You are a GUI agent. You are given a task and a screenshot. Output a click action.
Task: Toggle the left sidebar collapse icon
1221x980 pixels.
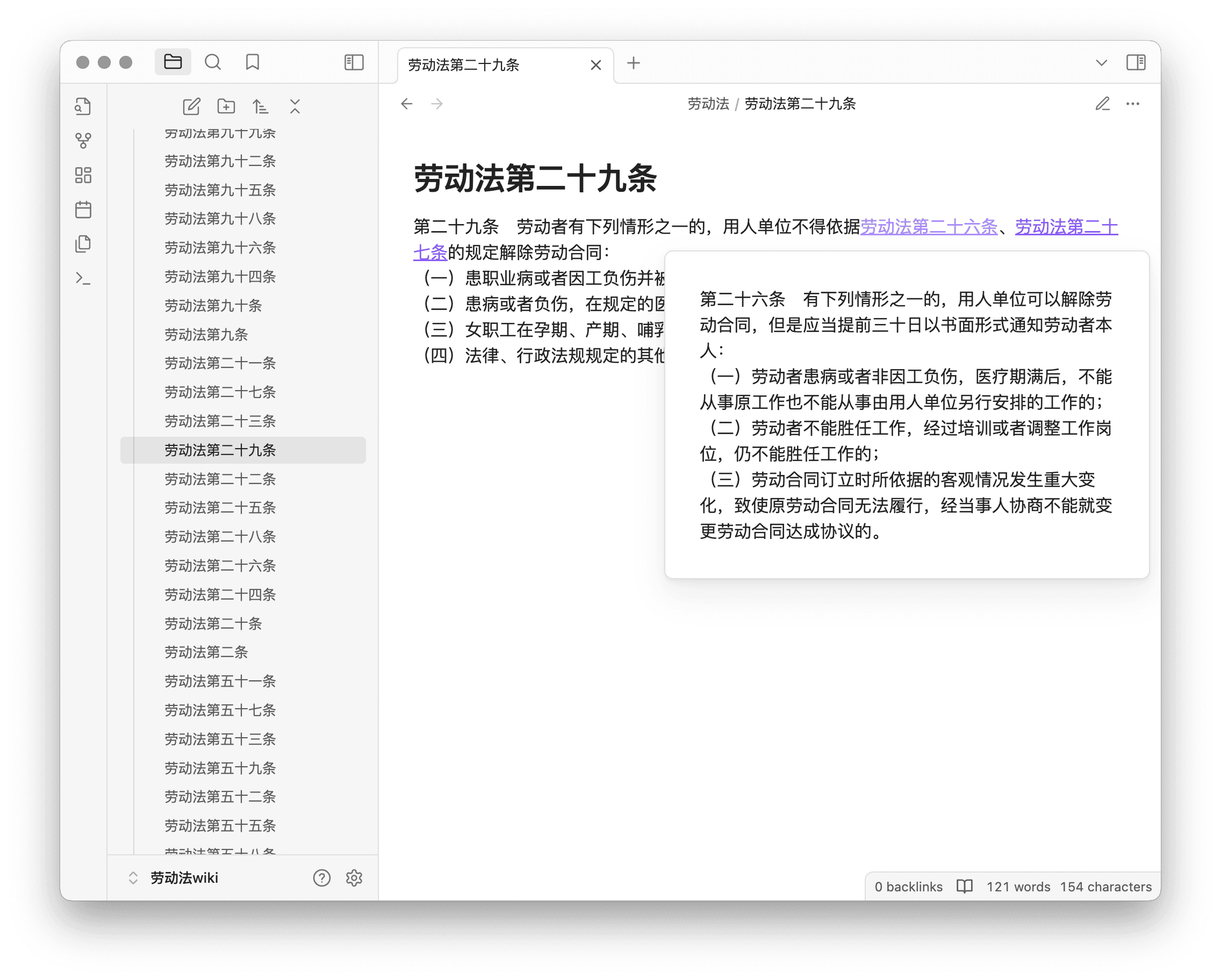(x=354, y=62)
